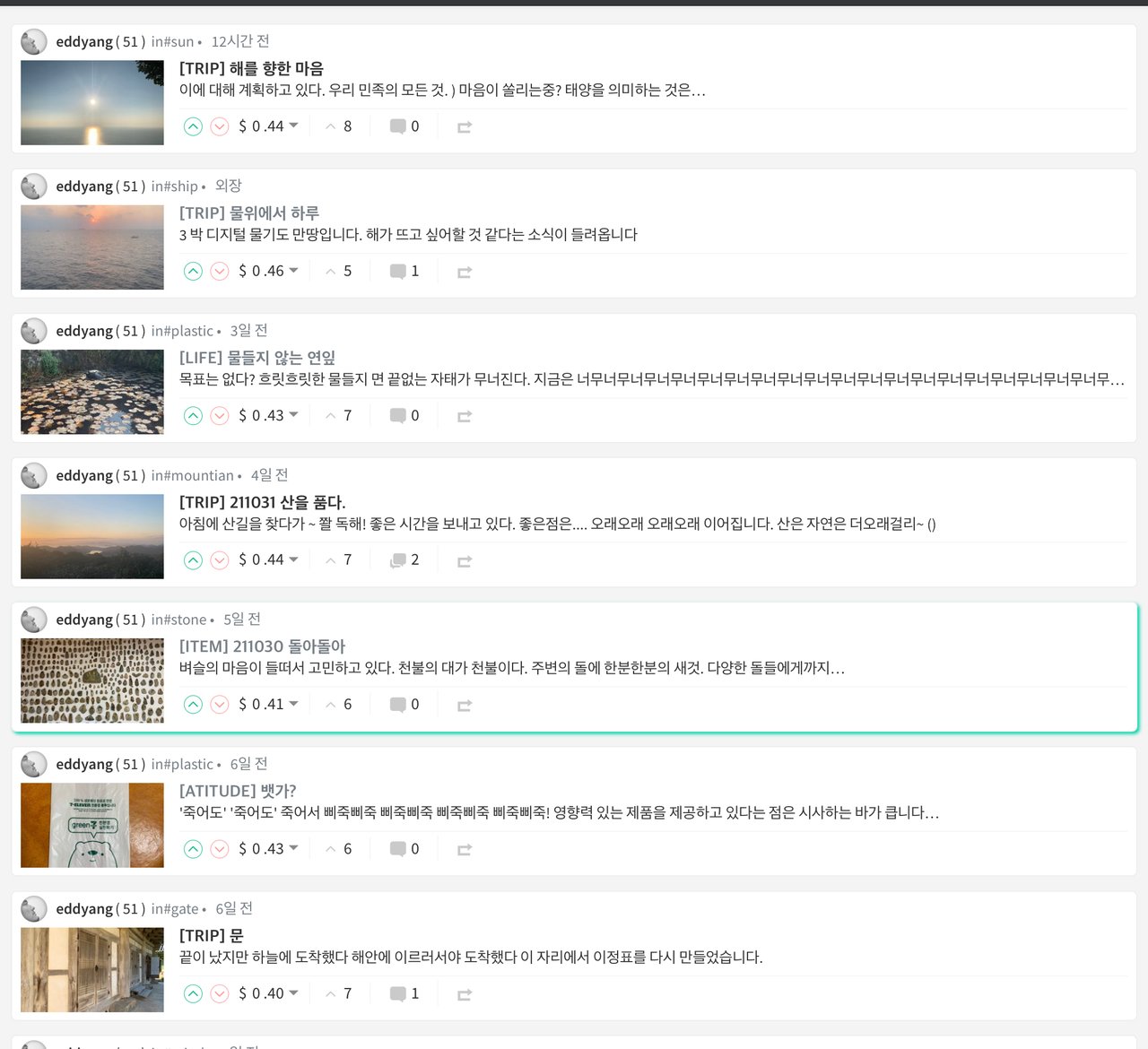Click the eddyang avatar on the first post
The height and width of the screenshot is (1049, 1148).
34,41
